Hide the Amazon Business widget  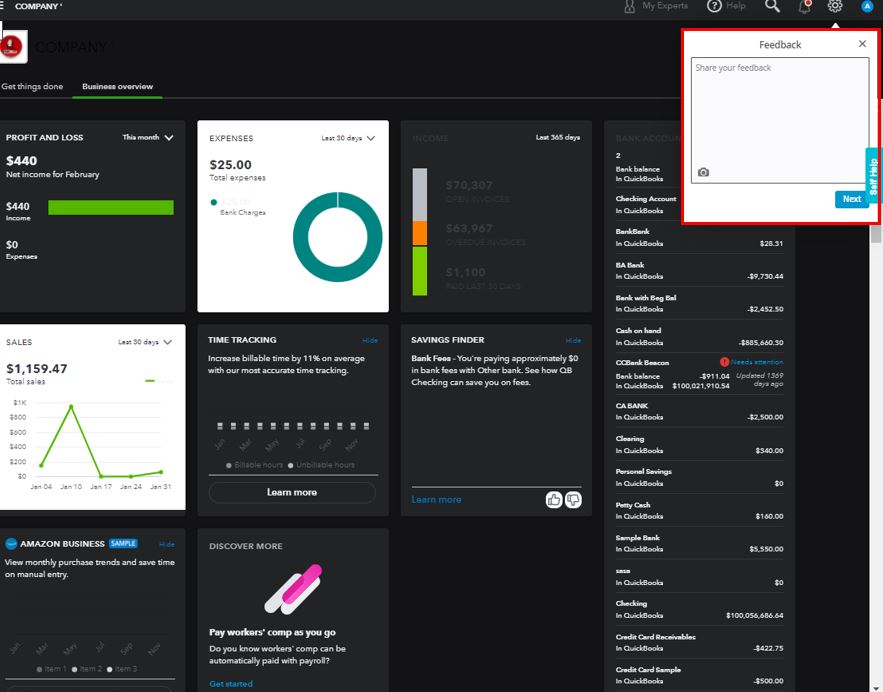click(x=166, y=544)
